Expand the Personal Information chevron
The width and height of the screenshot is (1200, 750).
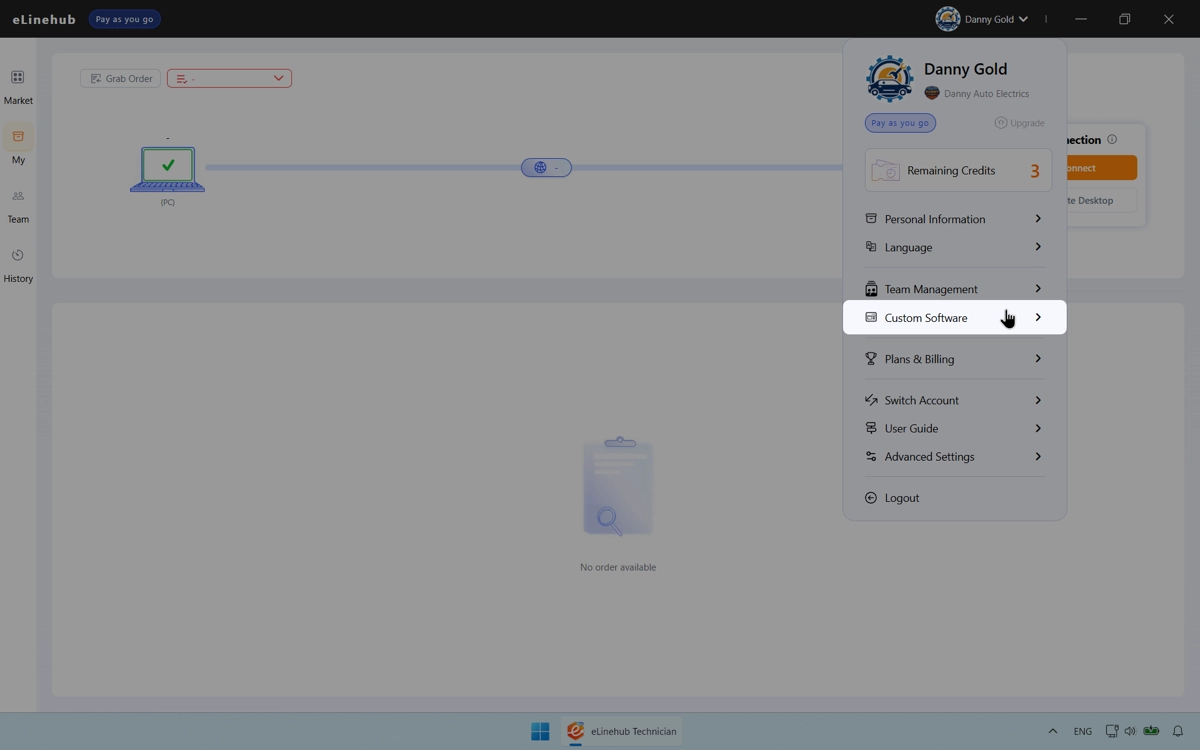[x=1038, y=218]
